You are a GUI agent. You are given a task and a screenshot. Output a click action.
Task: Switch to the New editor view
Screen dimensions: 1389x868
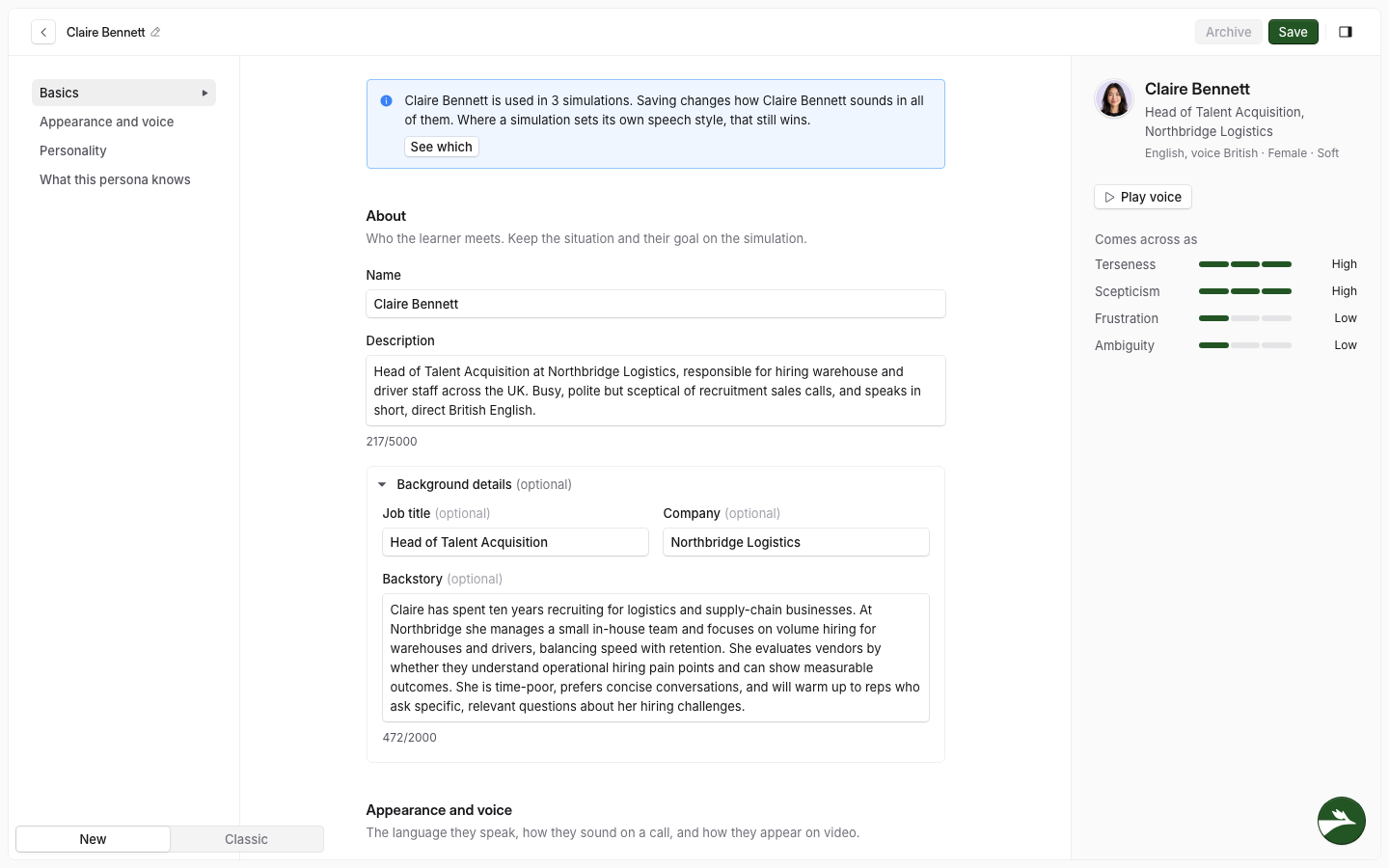tap(93, 839)
